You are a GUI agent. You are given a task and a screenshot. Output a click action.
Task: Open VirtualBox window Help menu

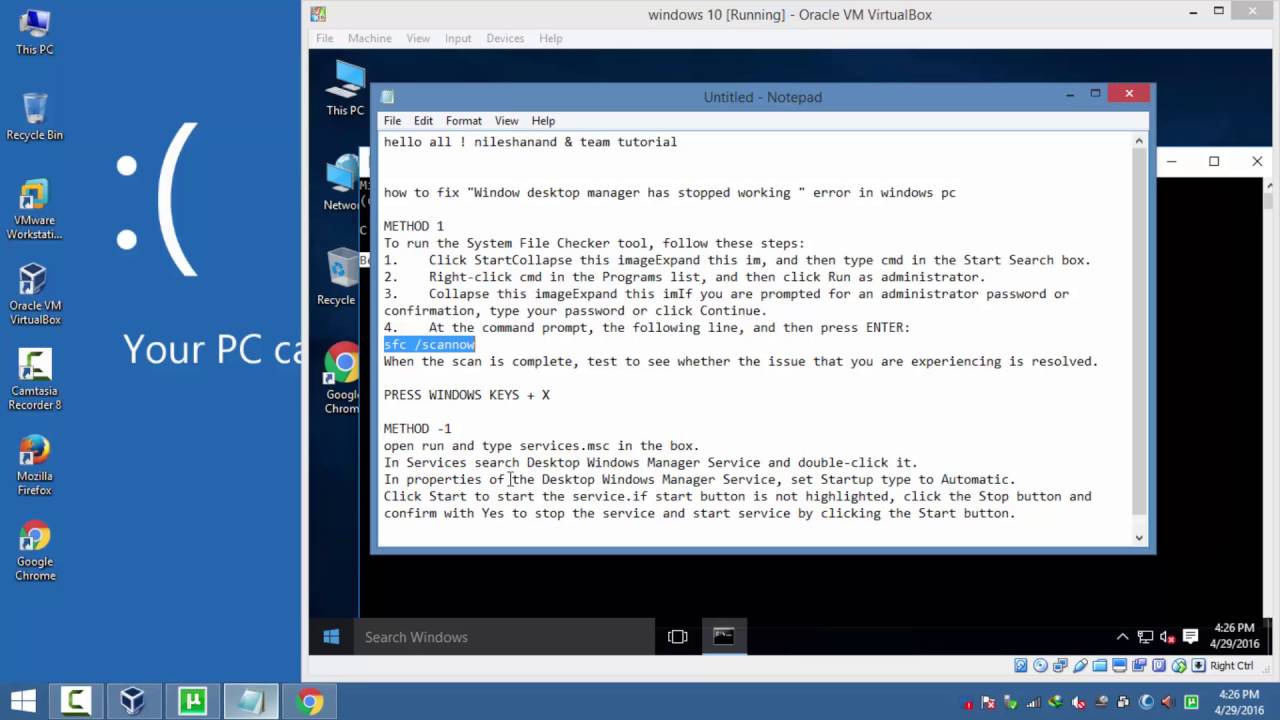550,38
